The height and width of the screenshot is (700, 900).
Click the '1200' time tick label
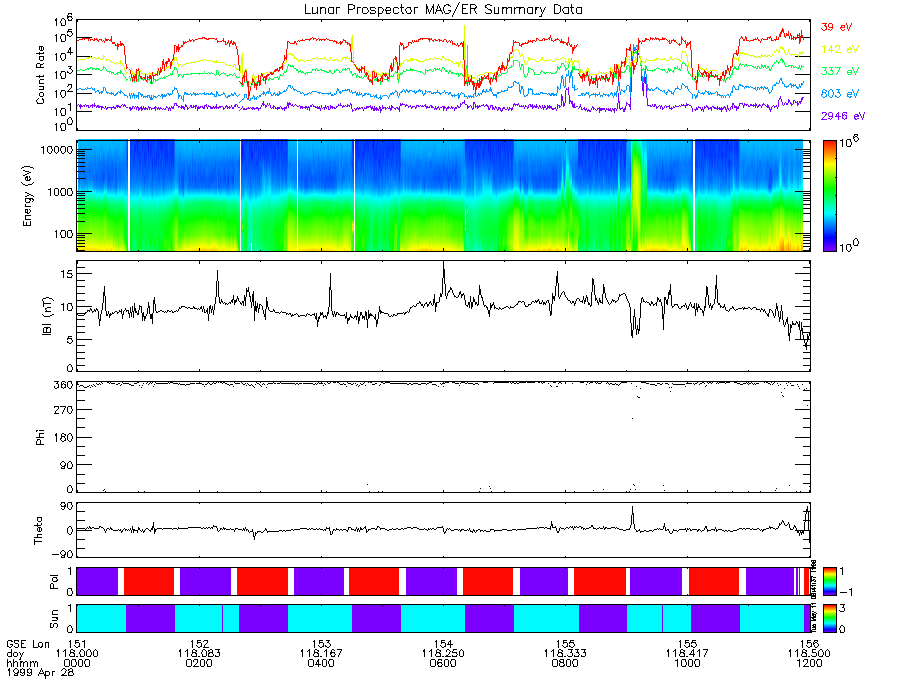(809, 663)
